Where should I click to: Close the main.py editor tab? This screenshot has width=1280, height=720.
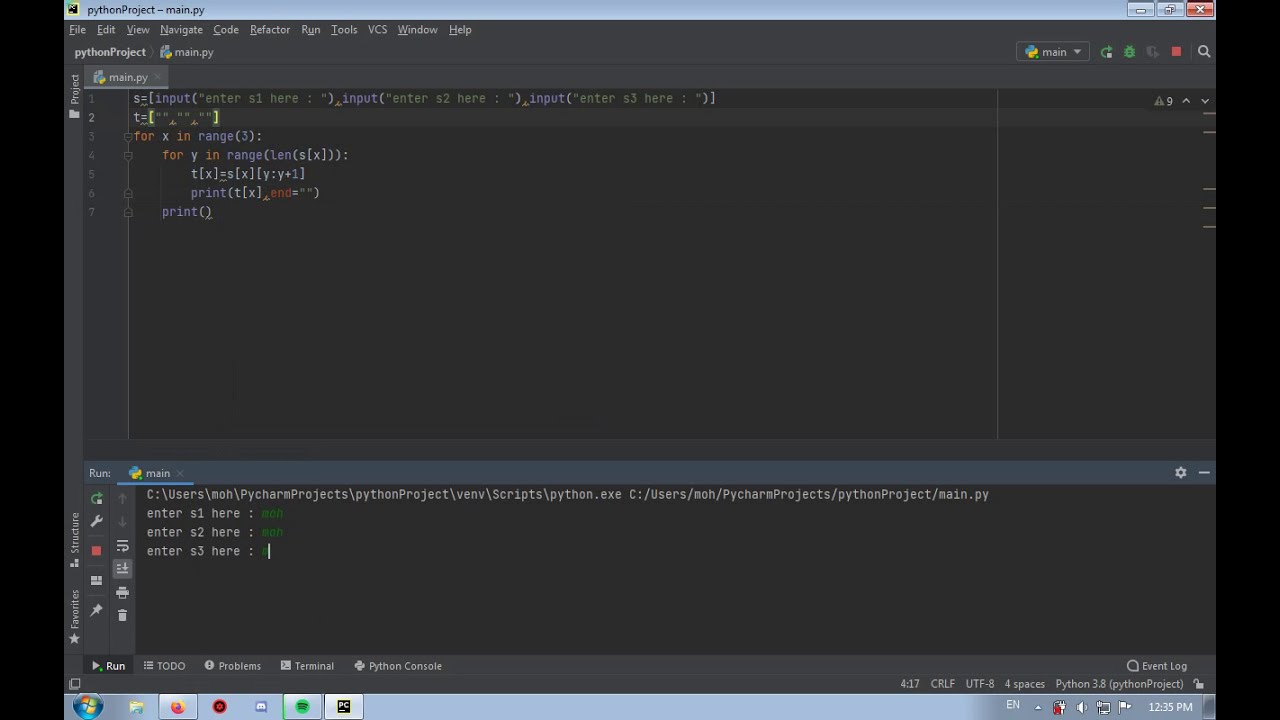pyautogui.click(x=156, y=77)
